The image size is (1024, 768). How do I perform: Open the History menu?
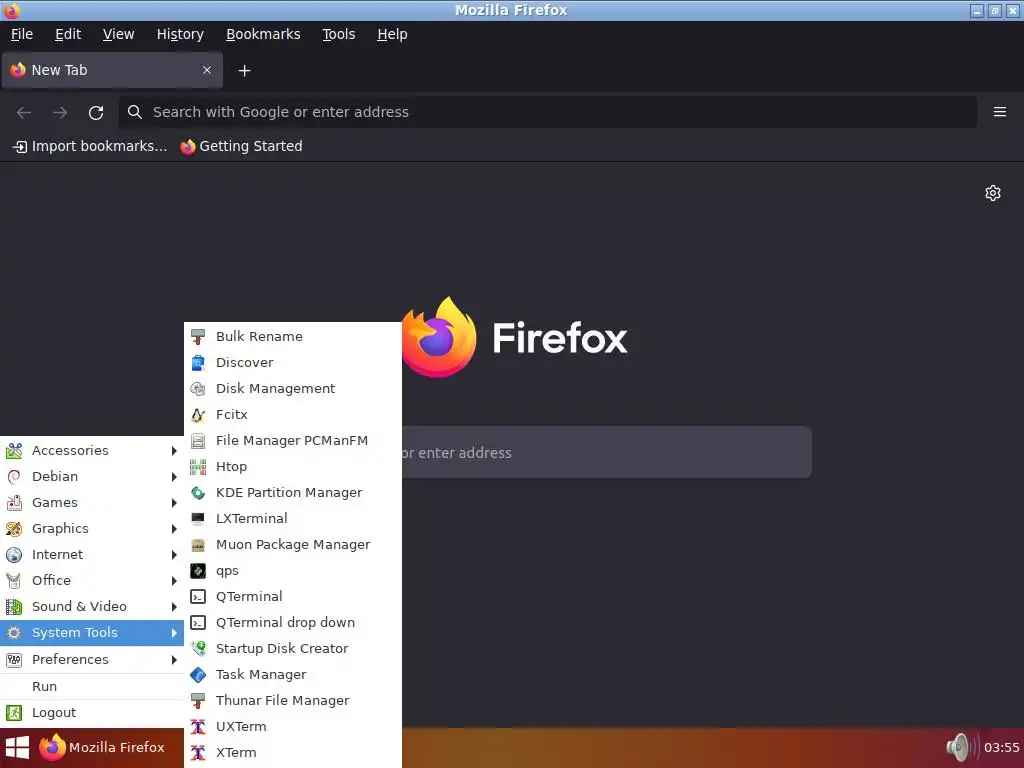(x=180, y=35)
